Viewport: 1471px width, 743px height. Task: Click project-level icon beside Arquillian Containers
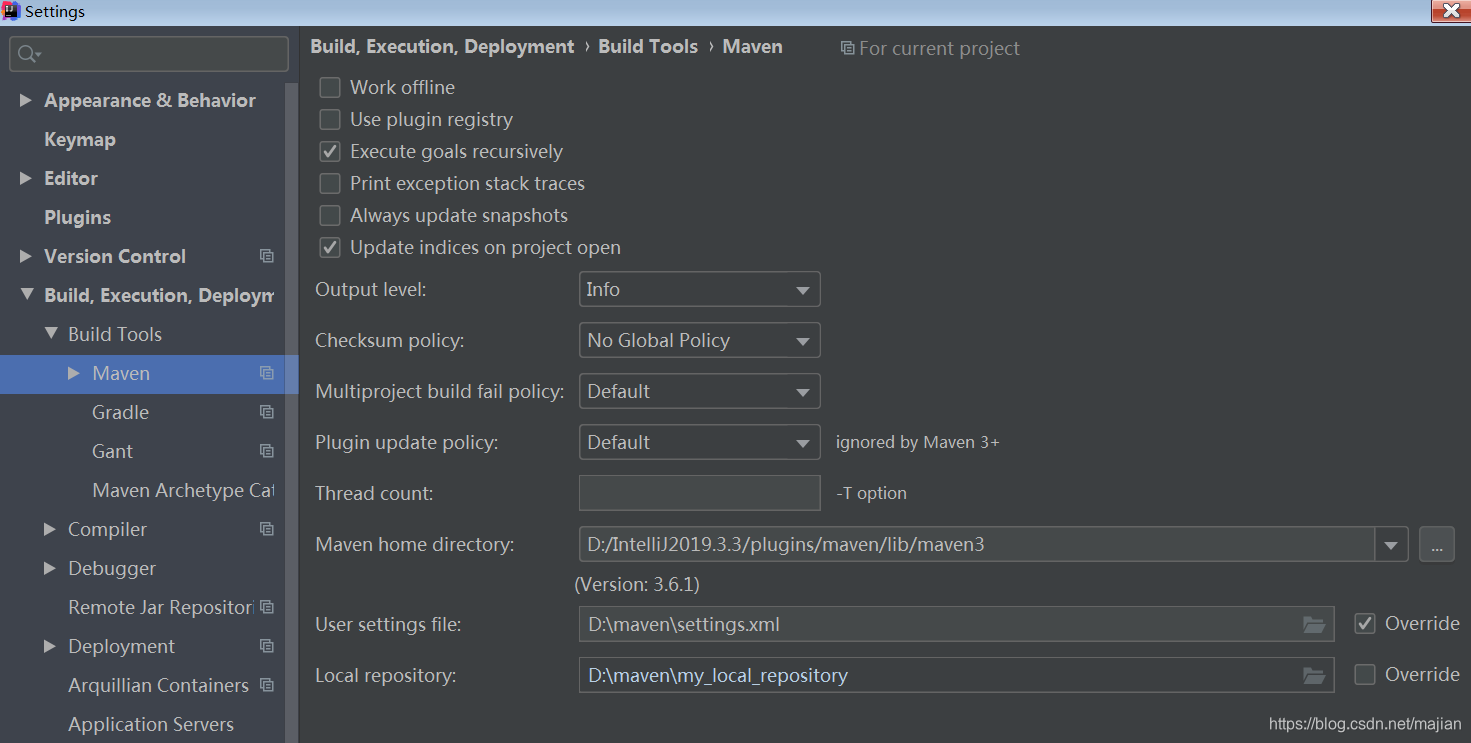click(267, 685)
